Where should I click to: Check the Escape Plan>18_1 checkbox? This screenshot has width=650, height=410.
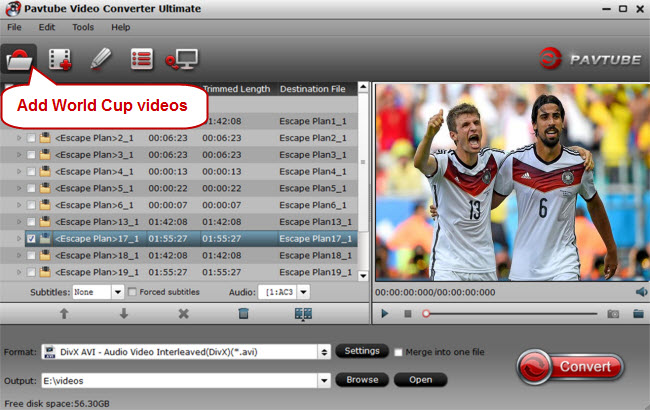pos(31,255)
